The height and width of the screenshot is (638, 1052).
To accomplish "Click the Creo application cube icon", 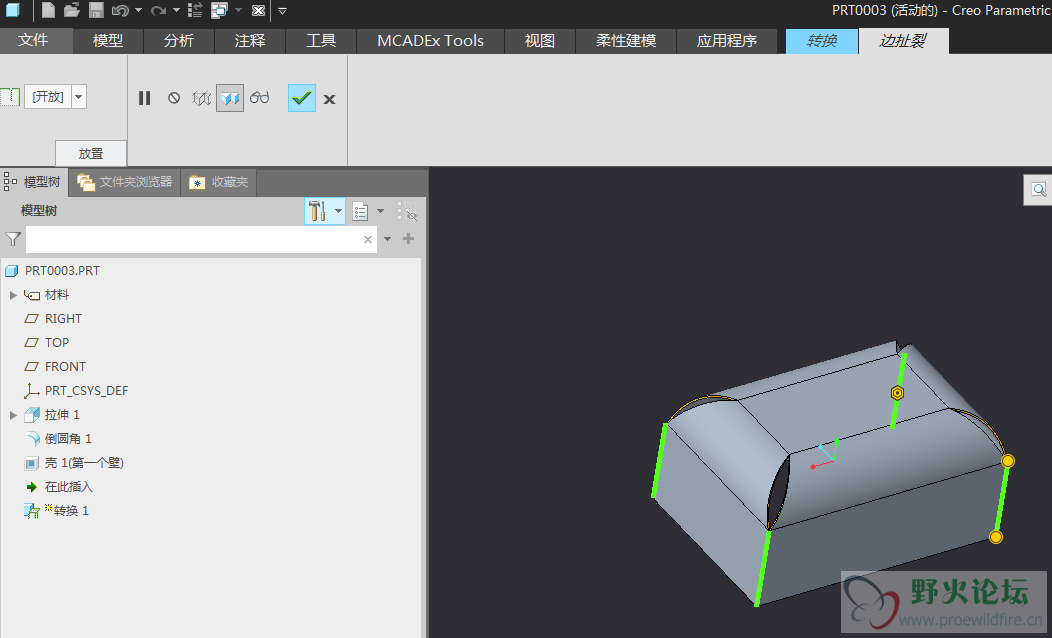I will click(13, 10).
